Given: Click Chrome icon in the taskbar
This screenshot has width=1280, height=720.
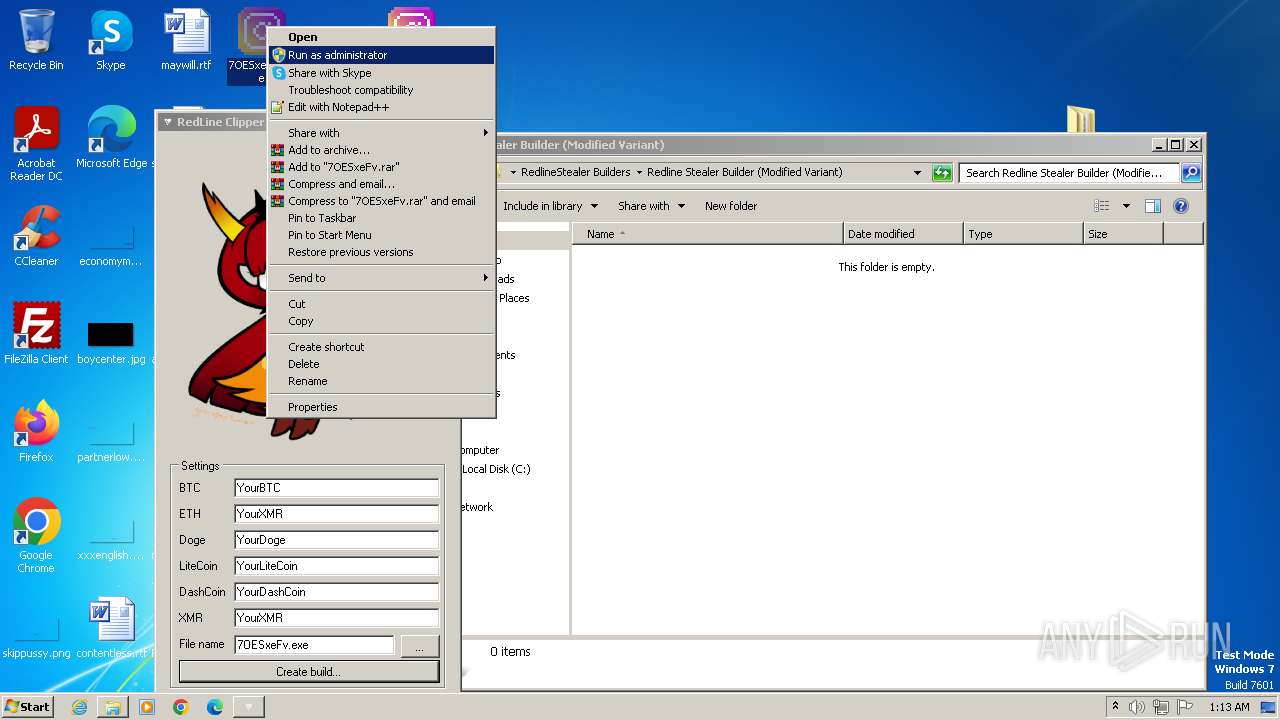Looking at the screenshot, I should point(181,707).
